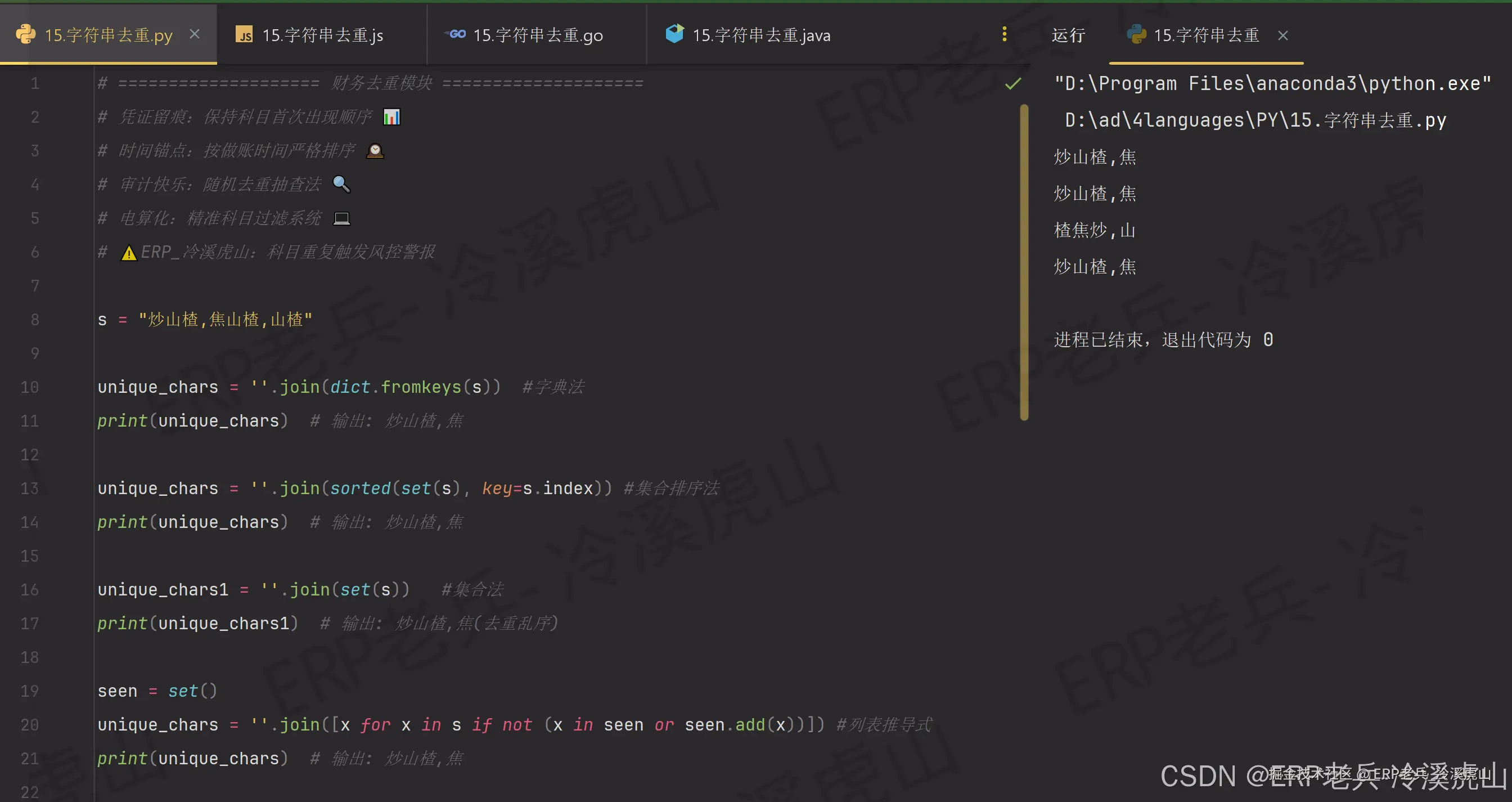Click the 楂焦炒,山 output line
Image resolution: width=1512 pixels, height=802 pixels.
point(1095,230)
